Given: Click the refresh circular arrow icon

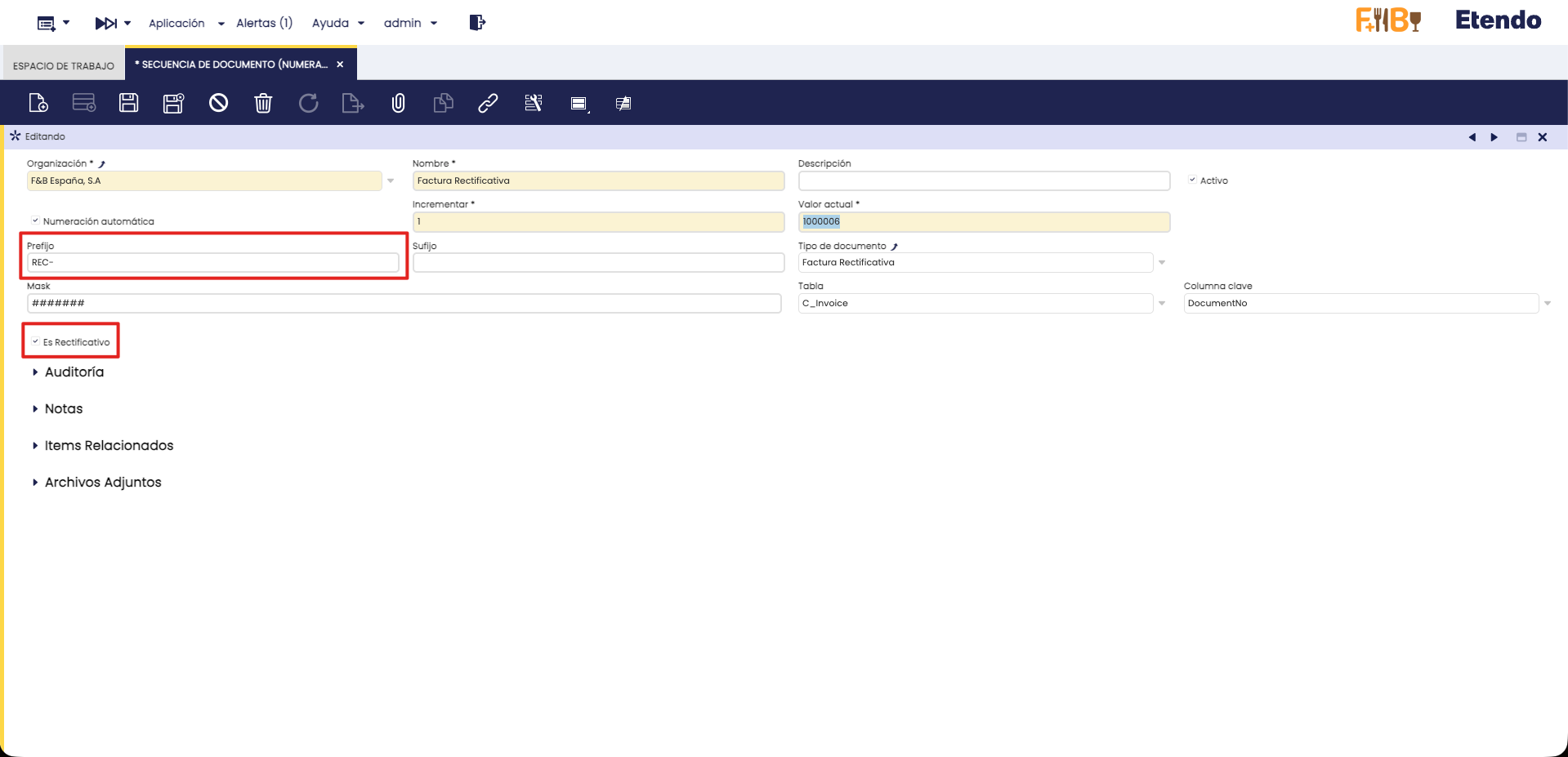Looking at the screenshot, I should [308, 103].
